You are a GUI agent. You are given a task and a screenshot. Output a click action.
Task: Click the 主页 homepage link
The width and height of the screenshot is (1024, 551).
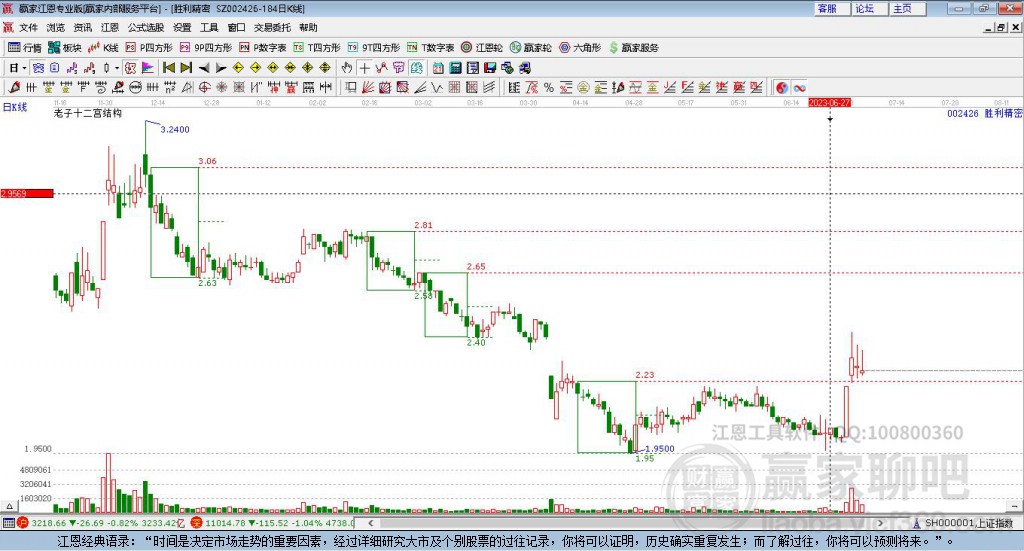(x=907, y=8)
